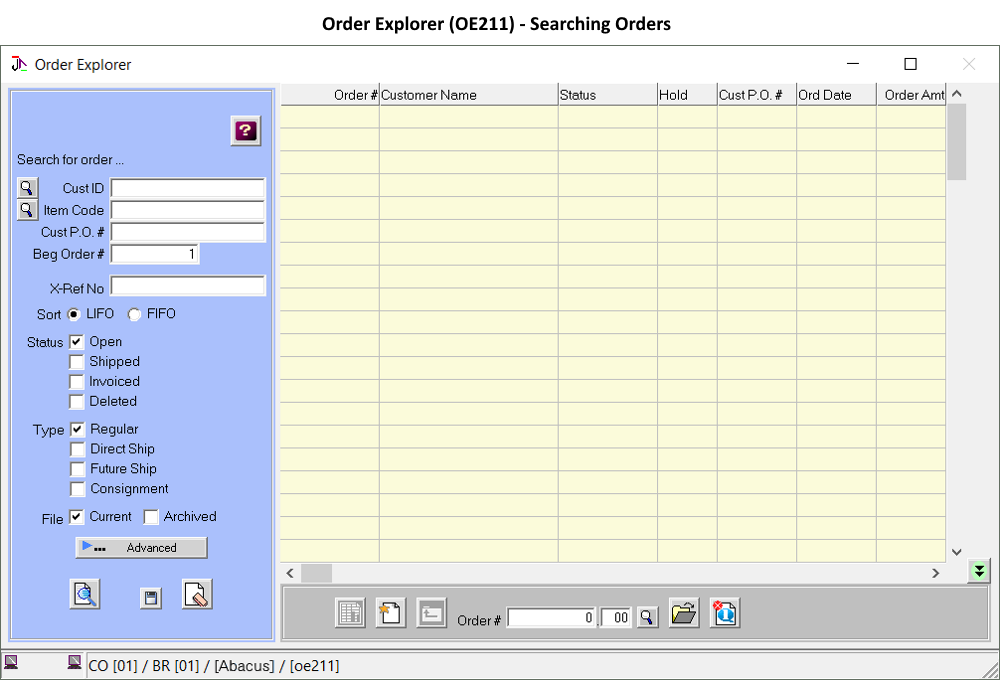Run the order search with the document-magnifier icon
Viewport: 1000px width, 680px height.
pos(85,593)
